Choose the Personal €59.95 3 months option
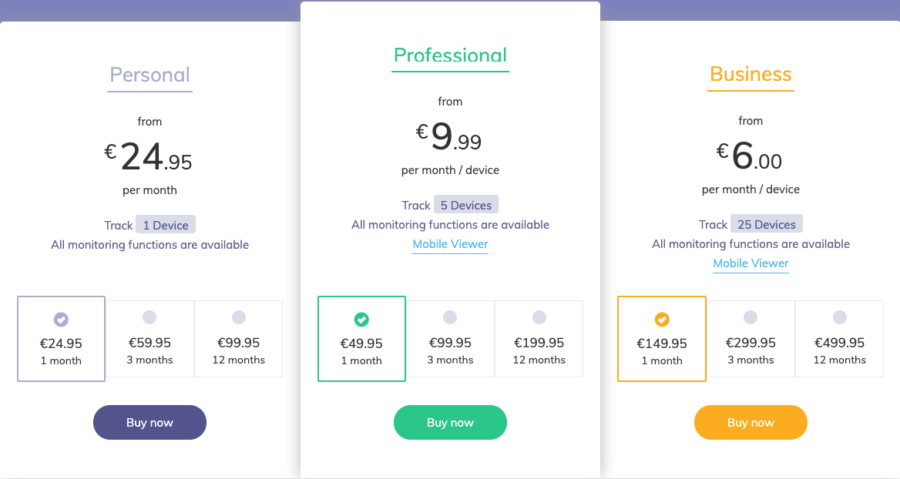Image resolution: width=900 pixels, height=479 pixels. (150, 338)
